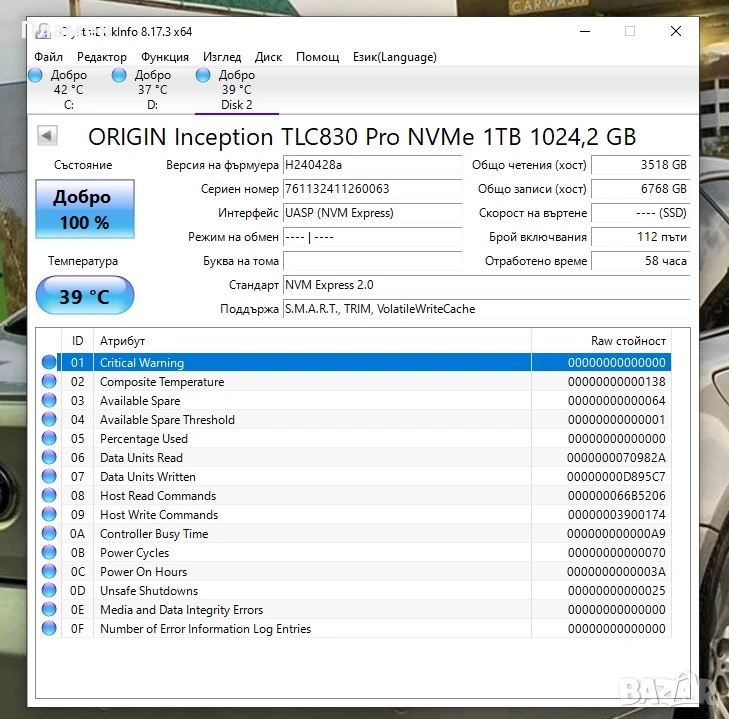
Task: Click status orb of Percentage Used row
Action: (x=49, y=438)
